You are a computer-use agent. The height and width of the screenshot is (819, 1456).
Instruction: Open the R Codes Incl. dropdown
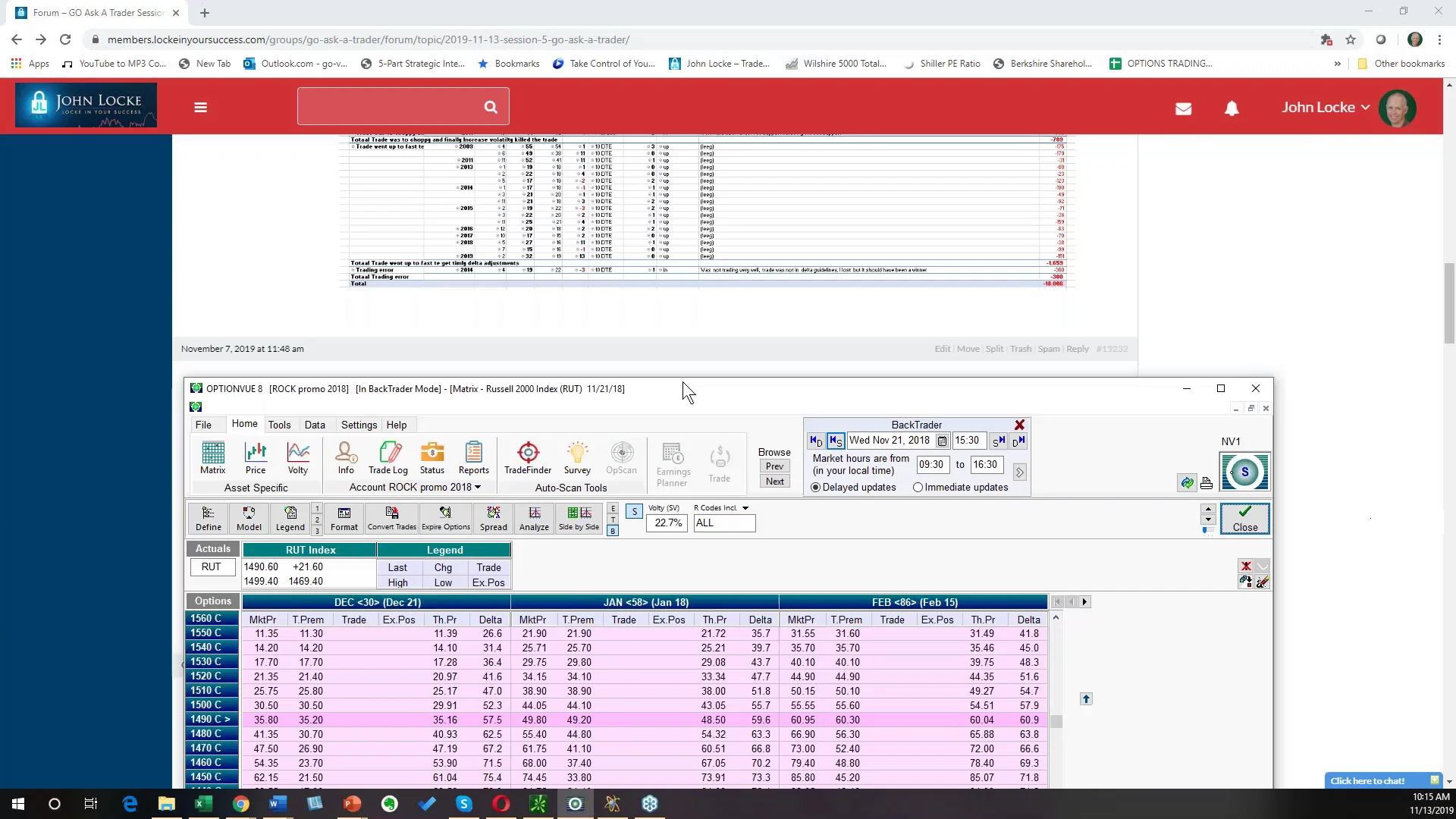pos(745,508)
